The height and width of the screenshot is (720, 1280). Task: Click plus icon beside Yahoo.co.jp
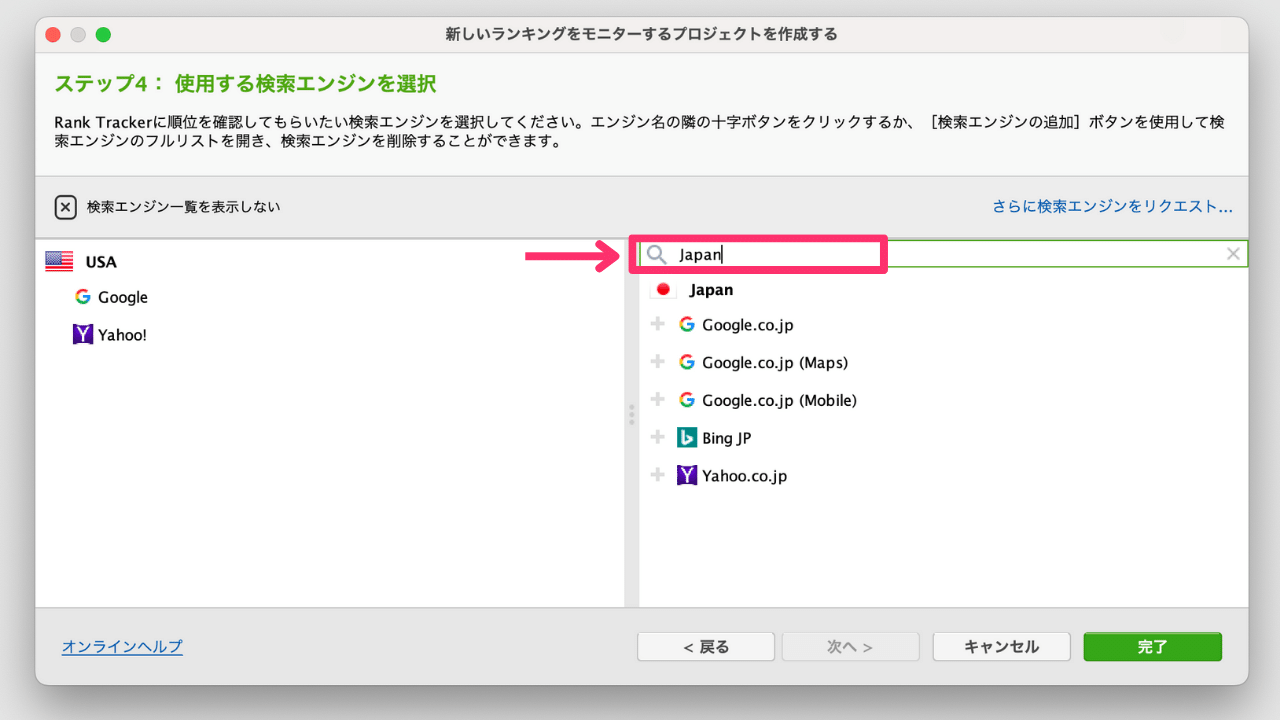click(x=657, y=475)
